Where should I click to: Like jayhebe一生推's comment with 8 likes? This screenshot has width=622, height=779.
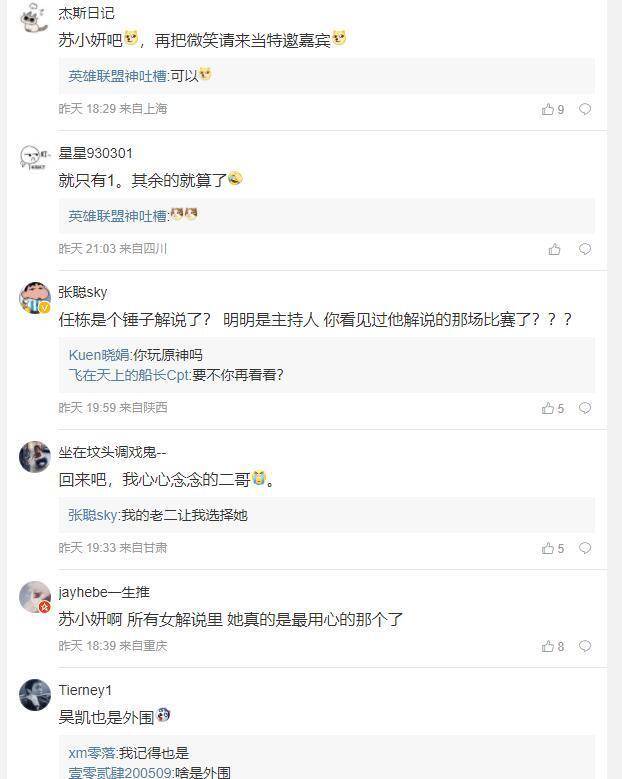(x=548, y=646)
